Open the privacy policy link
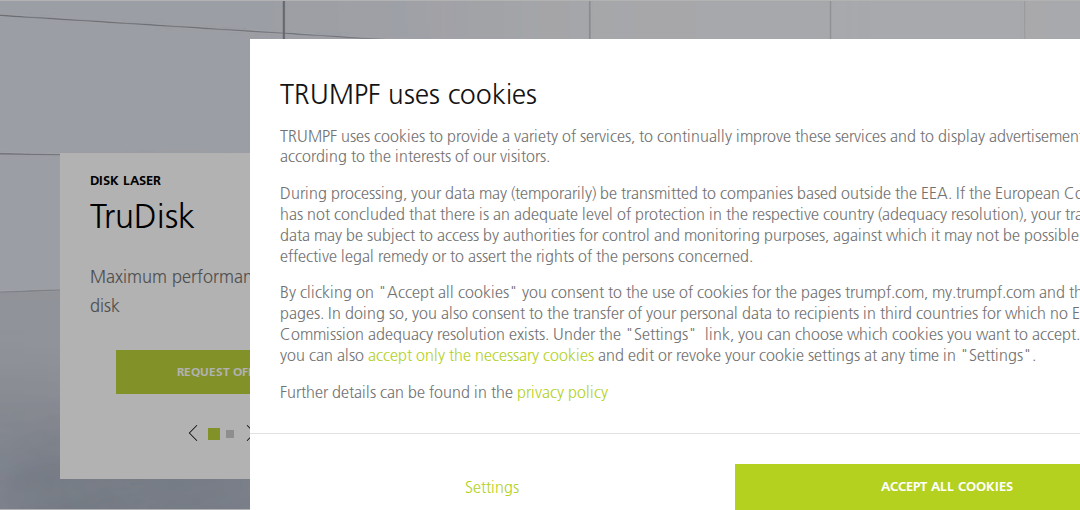1080x510 pixels. [x=562, y=393]
